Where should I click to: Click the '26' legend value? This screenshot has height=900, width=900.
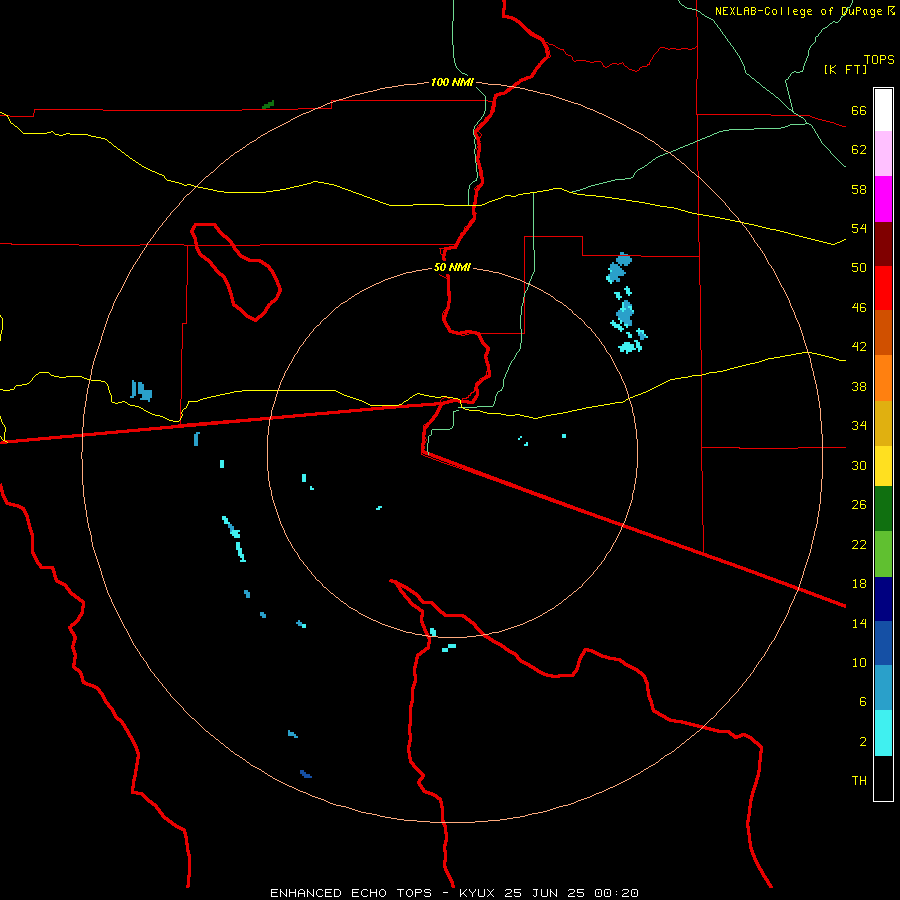pos(859,505)
